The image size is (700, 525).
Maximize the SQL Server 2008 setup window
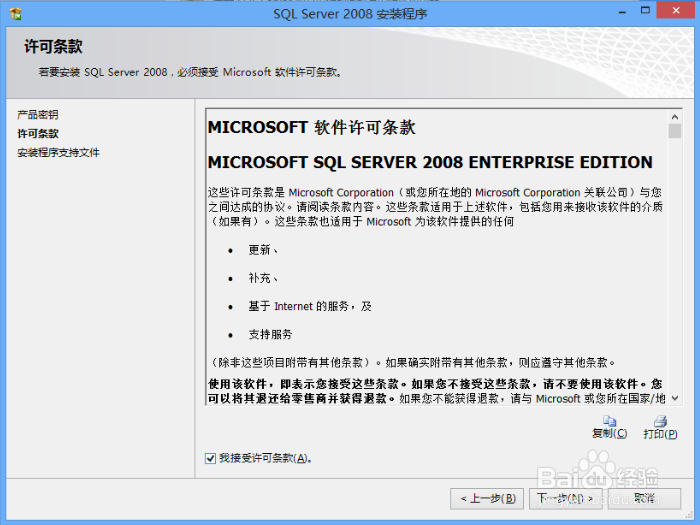(645, 11)
